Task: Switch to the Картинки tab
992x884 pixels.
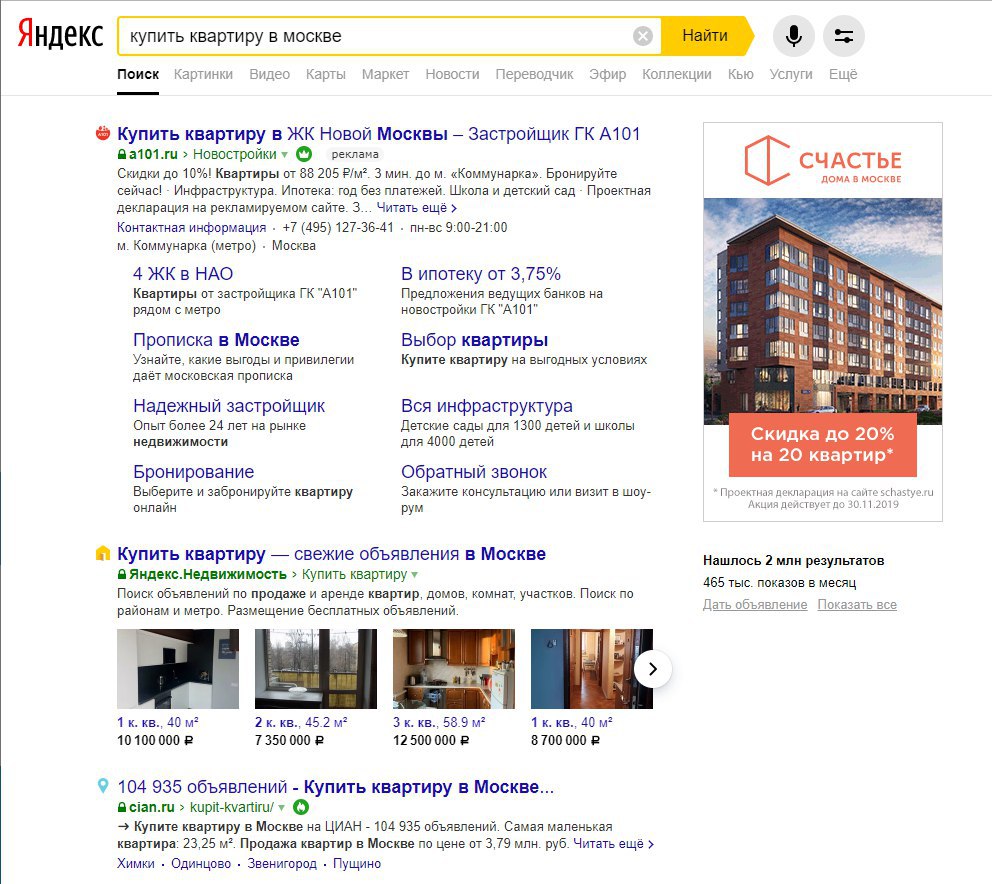Action: coord(203,74)
